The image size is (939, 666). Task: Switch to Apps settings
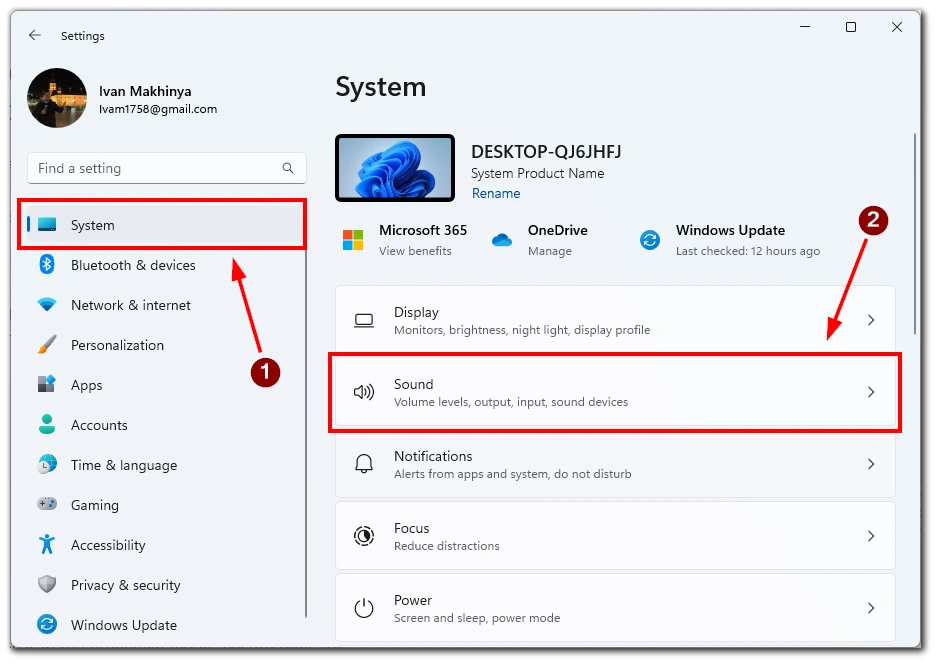click(163, 385)
